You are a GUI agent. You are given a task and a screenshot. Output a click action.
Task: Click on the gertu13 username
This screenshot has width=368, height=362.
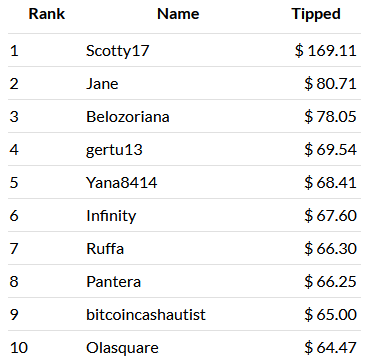114,150
